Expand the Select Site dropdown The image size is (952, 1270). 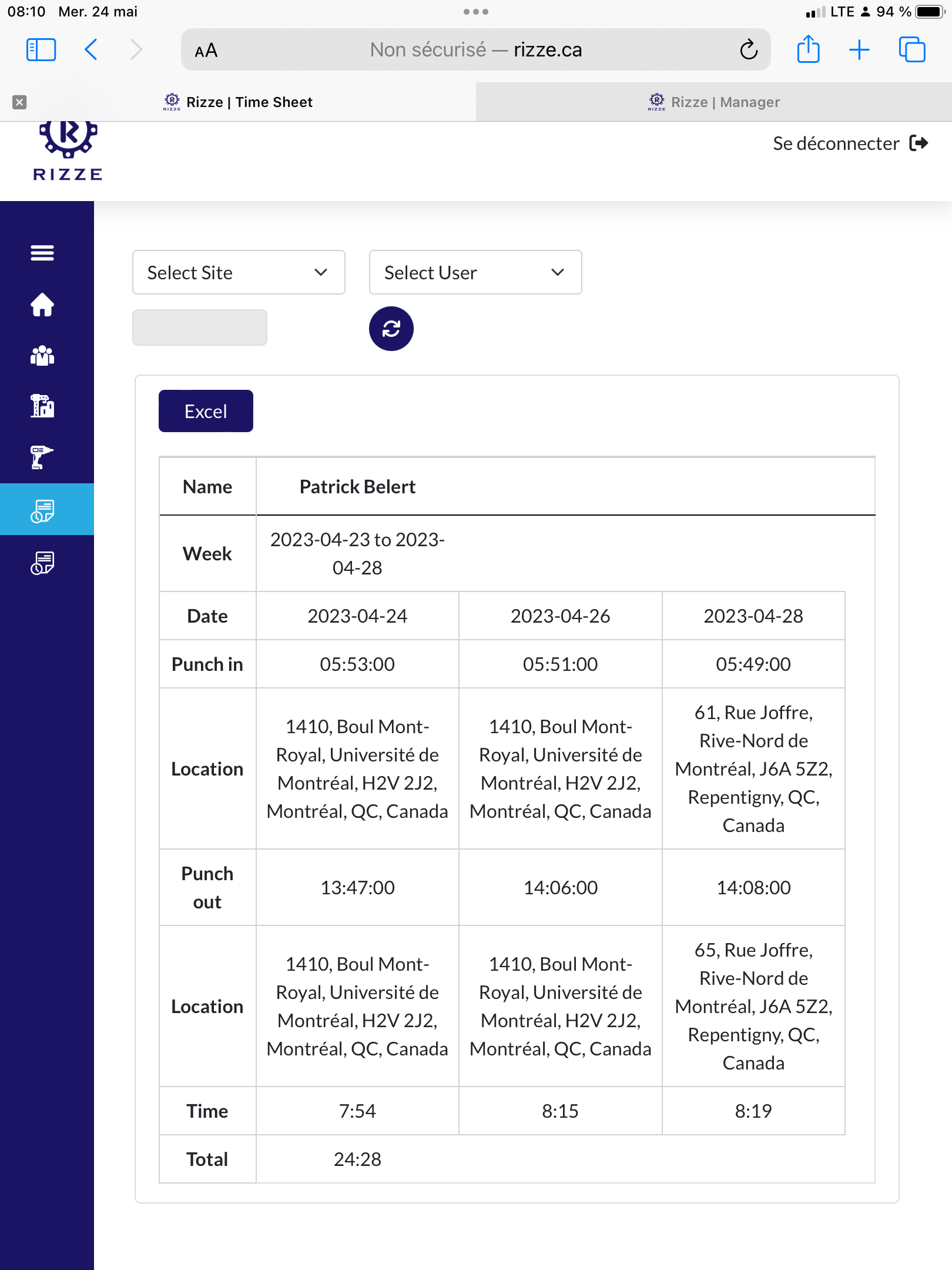click(x=239, y=272)
